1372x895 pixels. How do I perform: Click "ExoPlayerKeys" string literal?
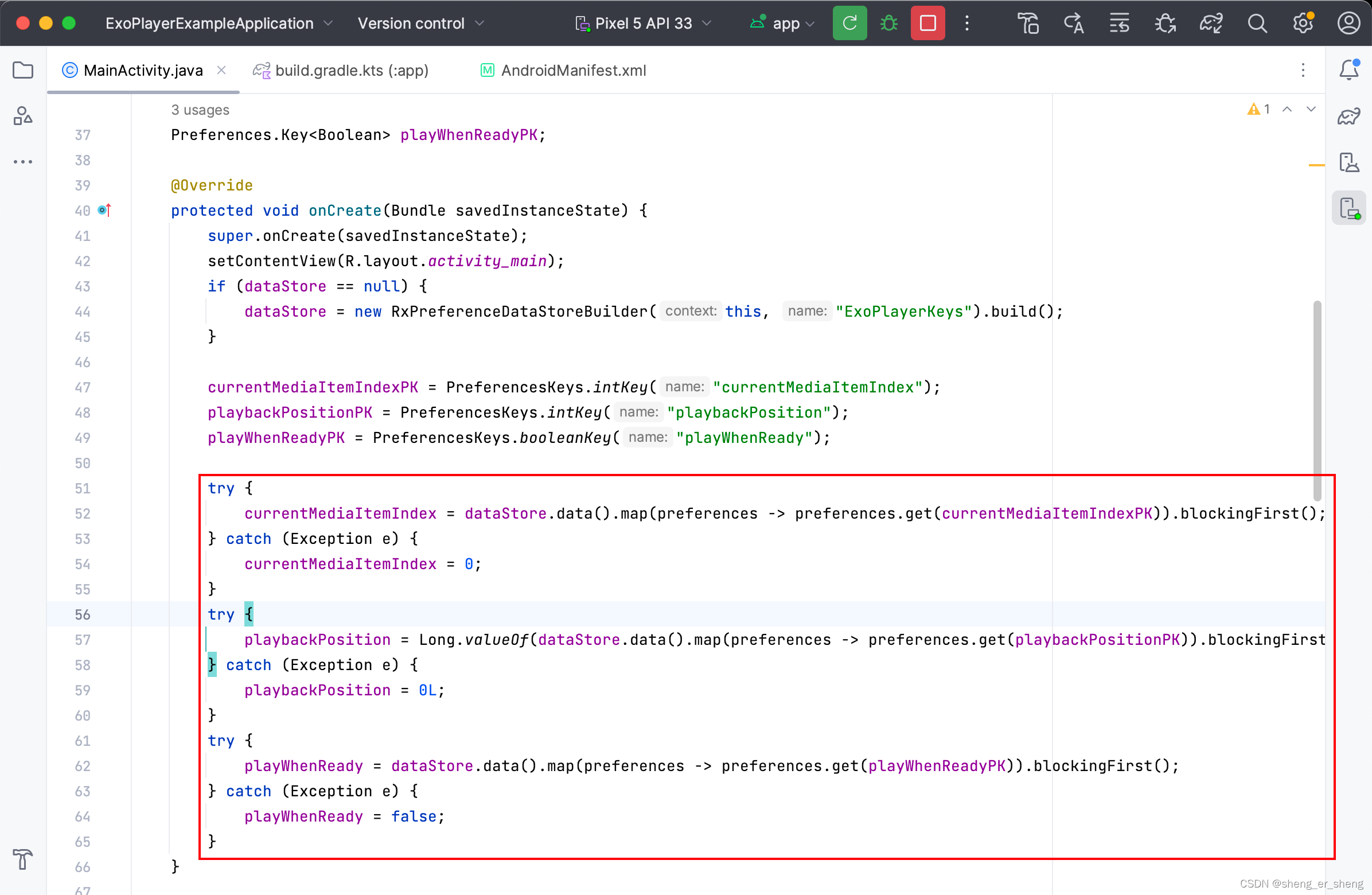click(903, 312)
